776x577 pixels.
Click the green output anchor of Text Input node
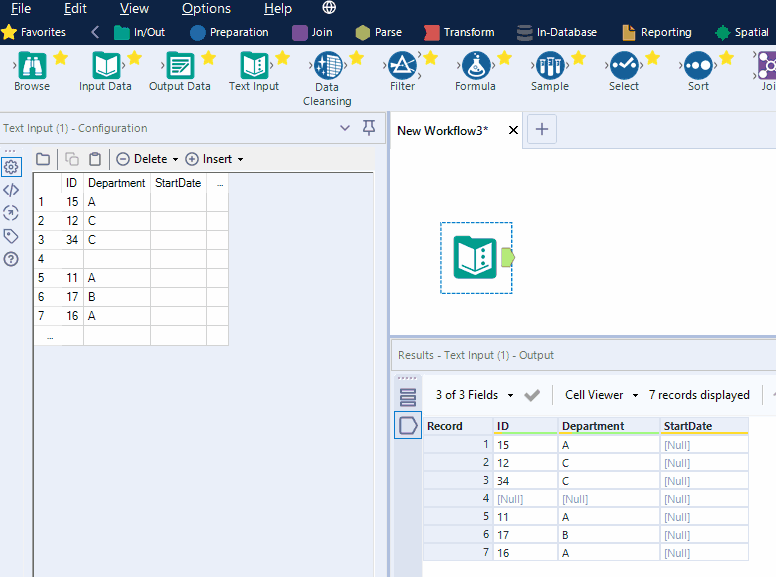508,257
